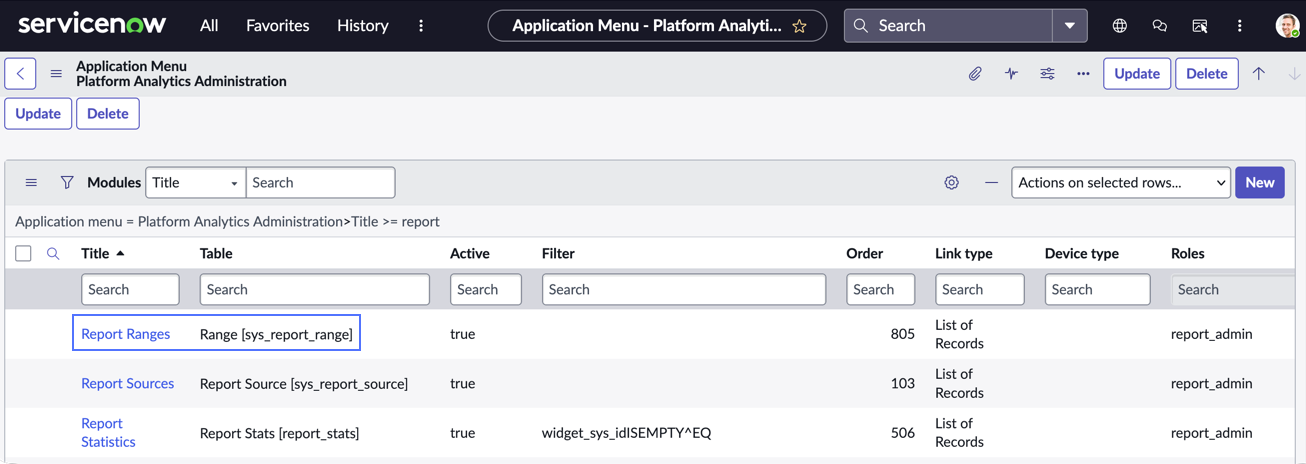Open the globe scope picker icon
Screen dimensions: 1306x464
coord(1119,26)
